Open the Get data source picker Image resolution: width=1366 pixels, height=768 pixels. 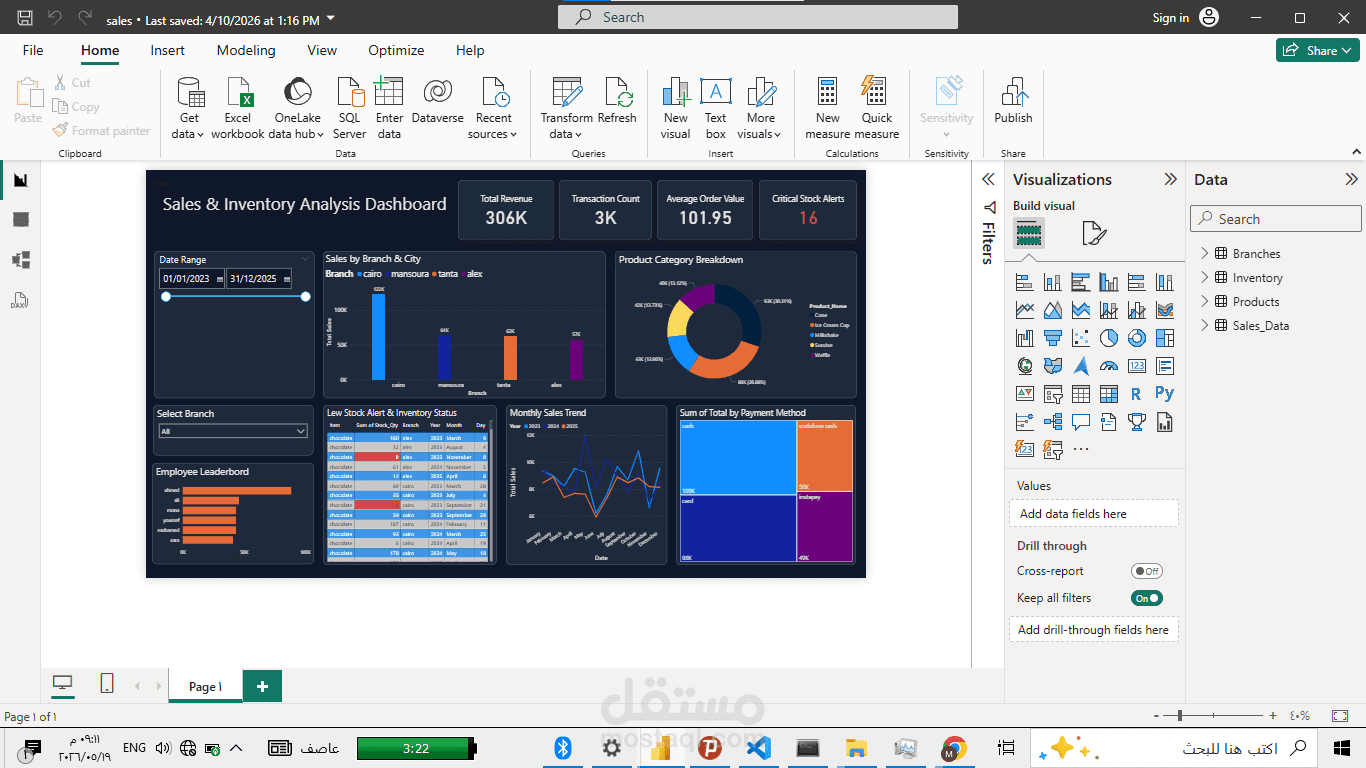pos(189,108)
